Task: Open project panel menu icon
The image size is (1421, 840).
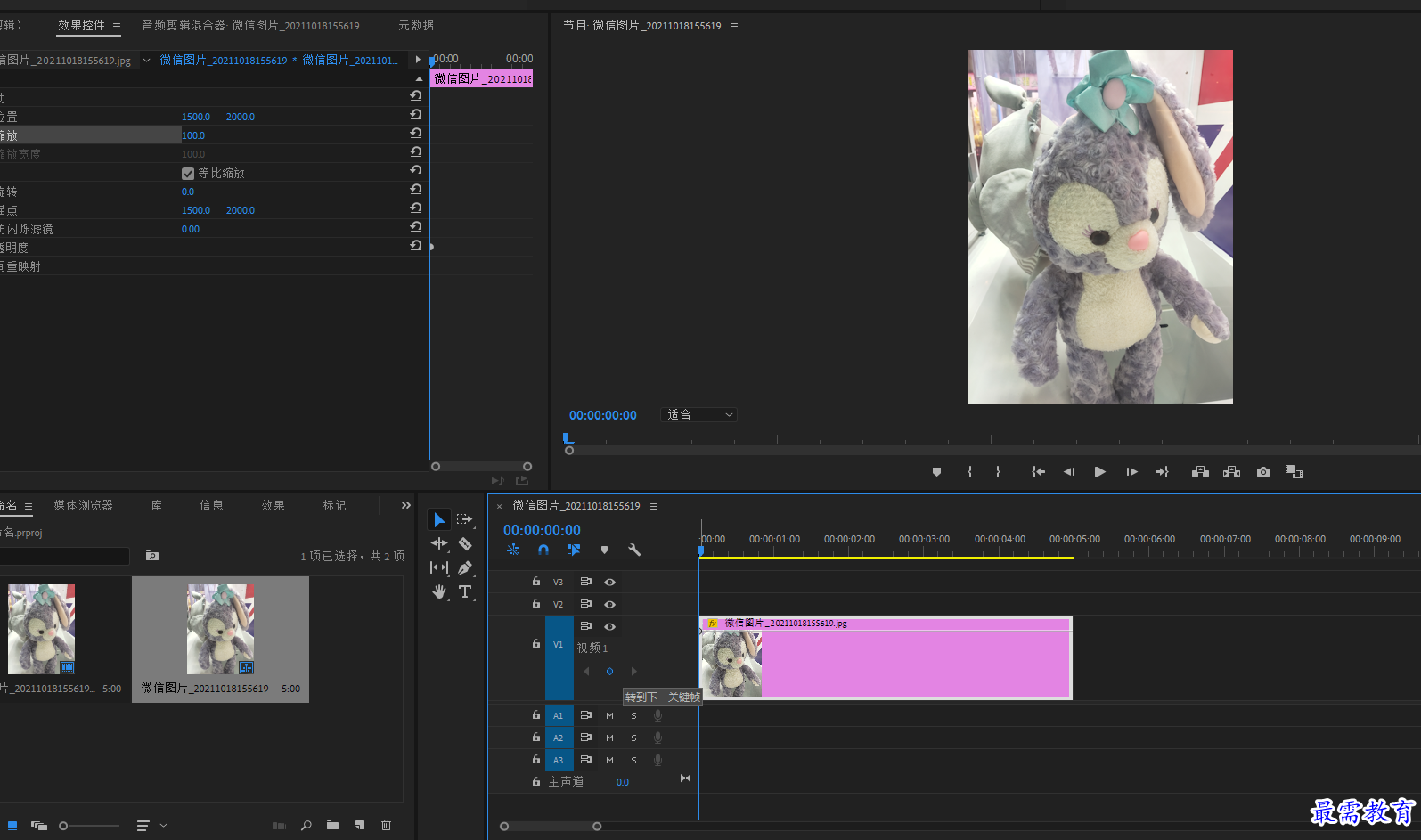Action: [29, 506]
